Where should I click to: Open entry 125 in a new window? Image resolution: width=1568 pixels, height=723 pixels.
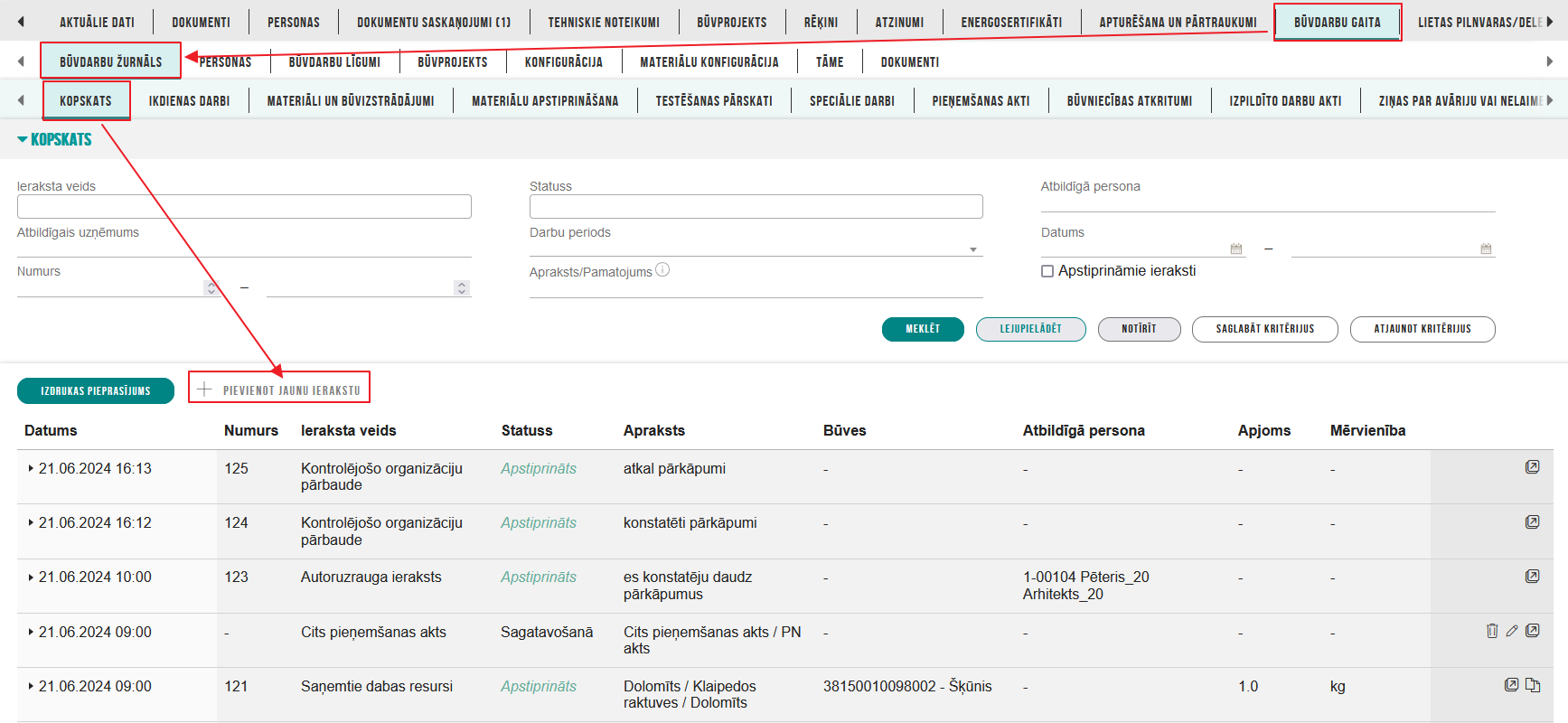click(1532, 467)
